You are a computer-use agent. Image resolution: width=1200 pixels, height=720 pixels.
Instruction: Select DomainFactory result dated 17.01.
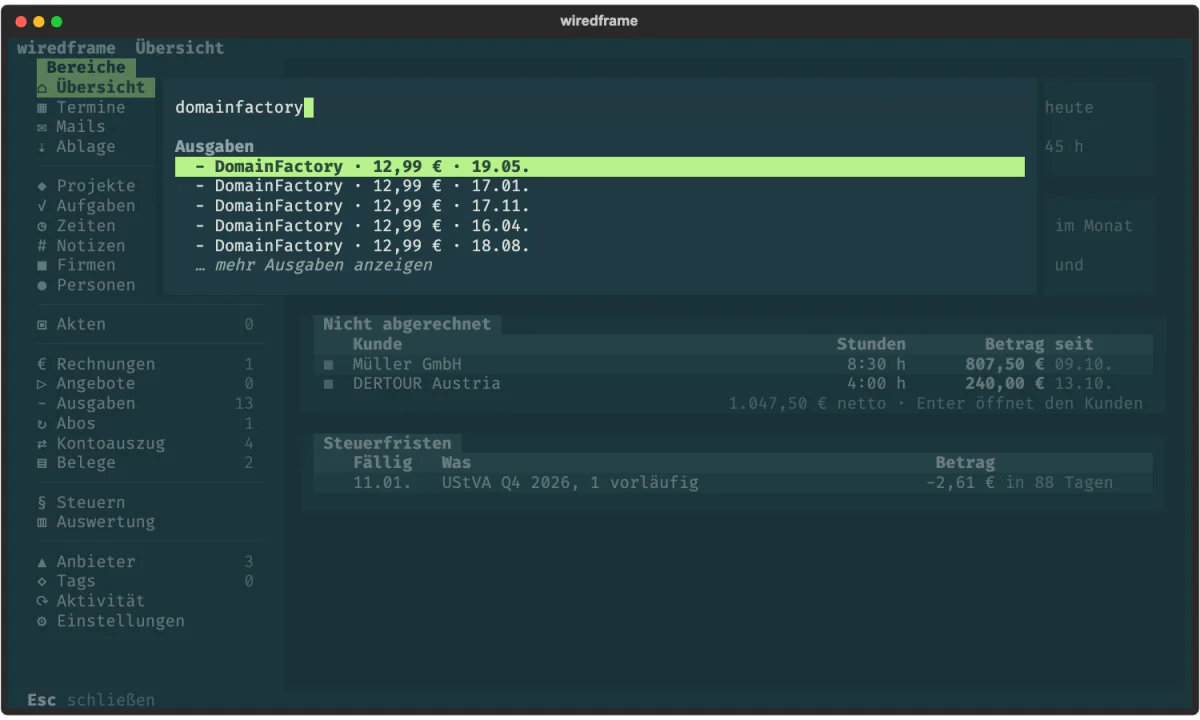[x=600, y=186]
